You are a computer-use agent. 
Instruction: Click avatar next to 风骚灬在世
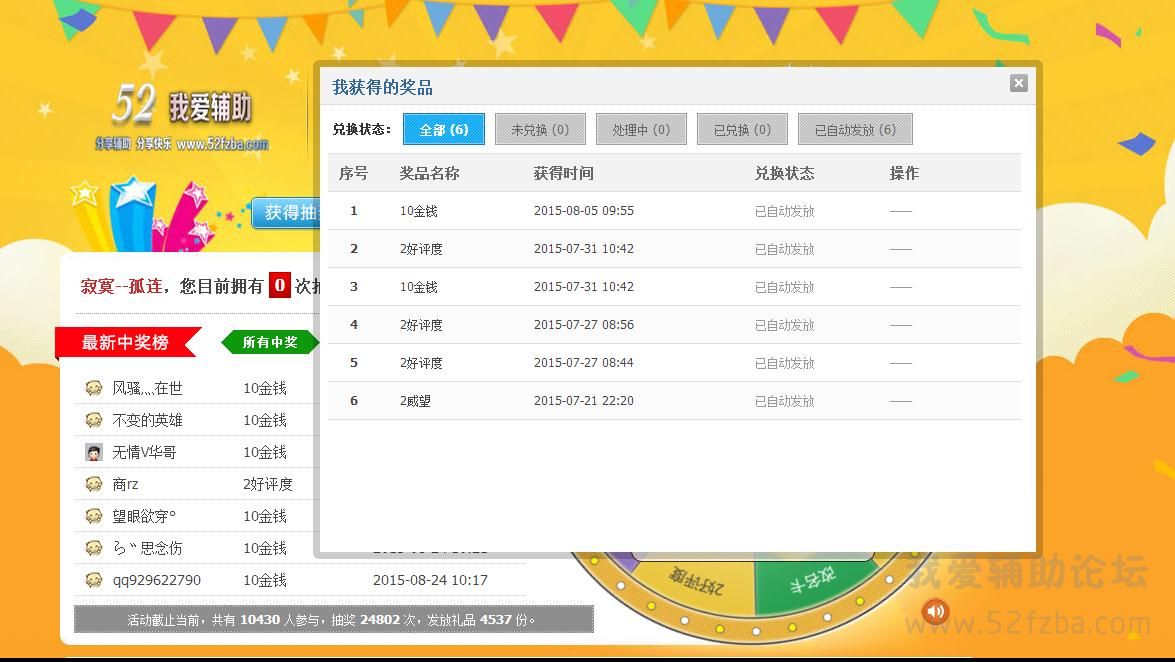tap(94, 388)
